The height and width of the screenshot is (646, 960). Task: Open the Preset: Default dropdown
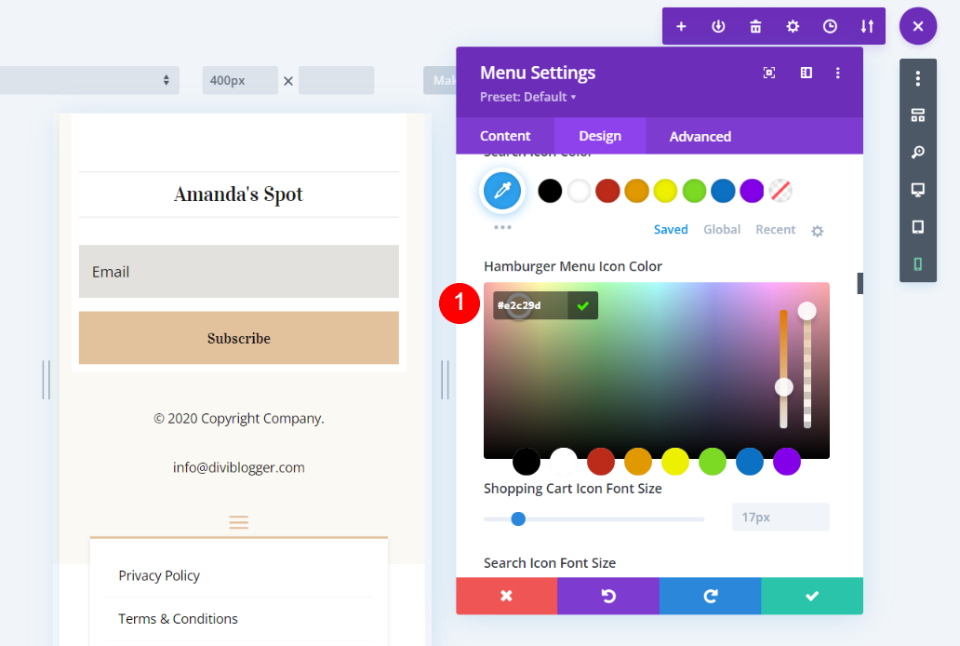coord(528,97)
